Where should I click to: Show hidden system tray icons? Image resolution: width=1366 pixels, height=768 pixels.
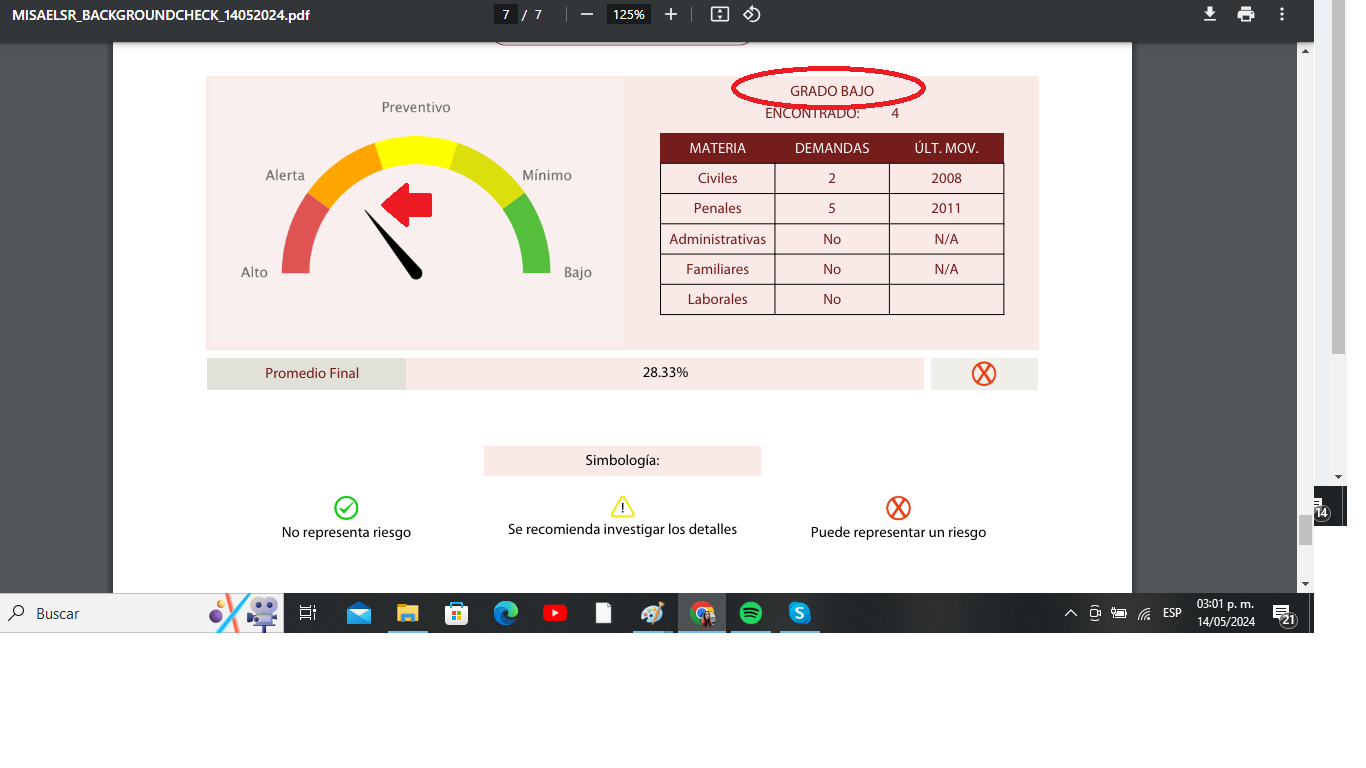coord(1070,613)
